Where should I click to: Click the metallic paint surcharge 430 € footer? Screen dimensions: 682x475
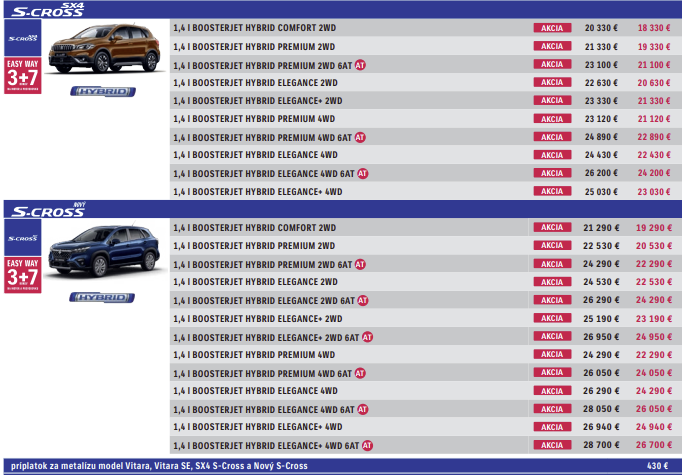point(657,466)
